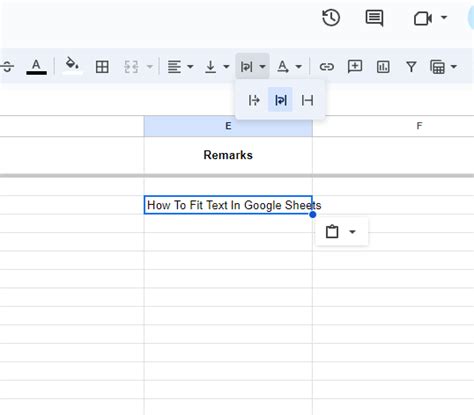Insert a comment with the plus icon
This screenshot has width=474, height=415.
click(355, 67)
